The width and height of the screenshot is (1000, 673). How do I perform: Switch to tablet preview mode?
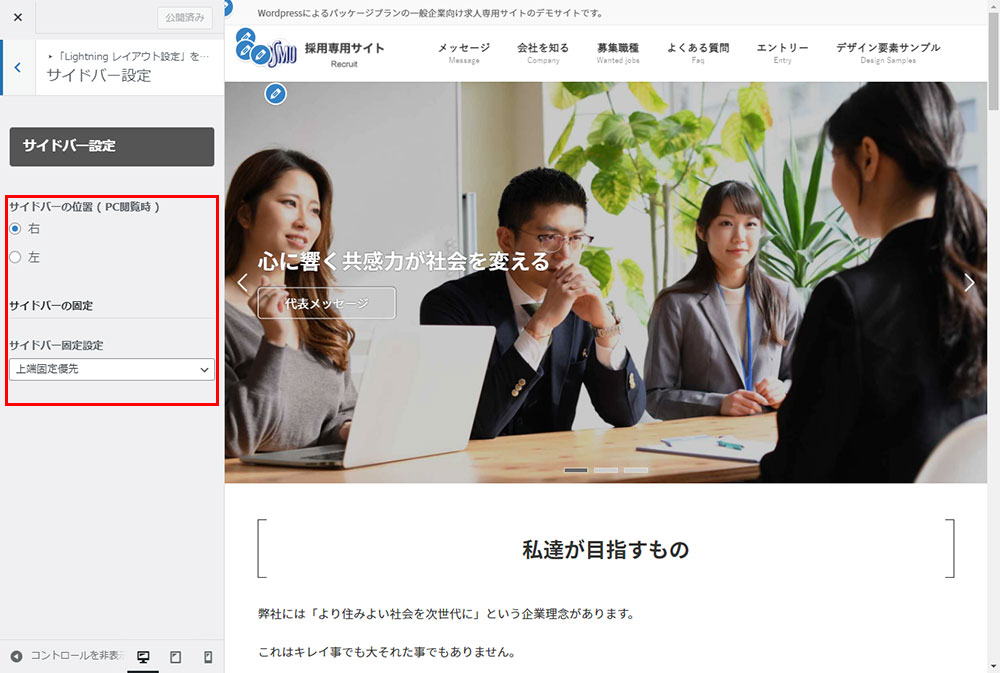(175, 657)
